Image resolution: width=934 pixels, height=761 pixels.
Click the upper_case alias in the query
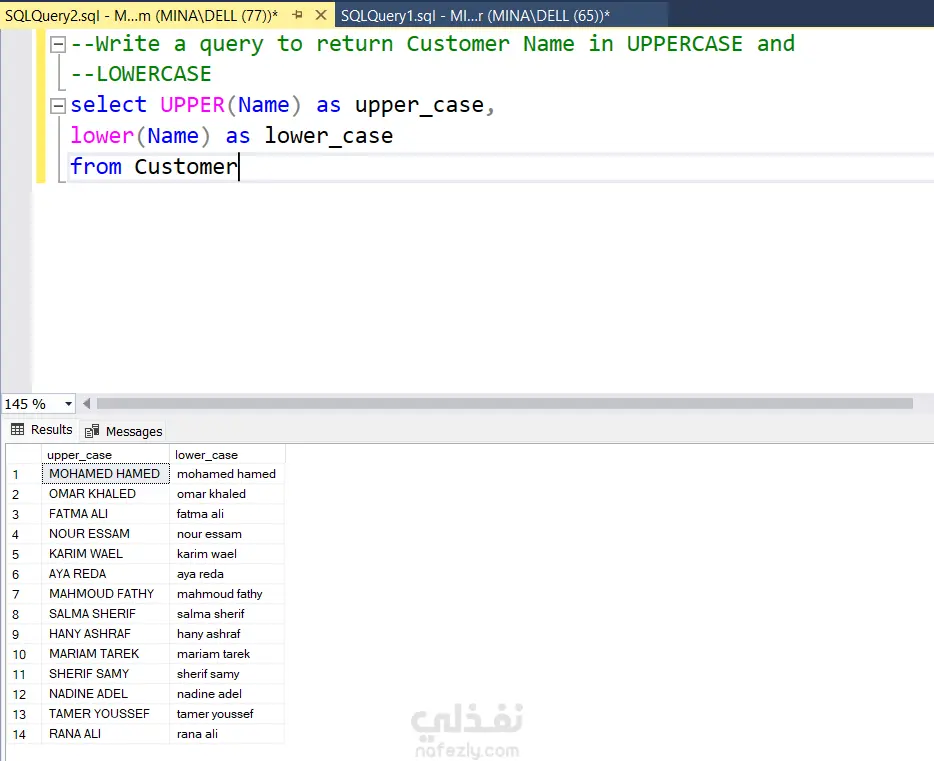[x=419, y=105]
